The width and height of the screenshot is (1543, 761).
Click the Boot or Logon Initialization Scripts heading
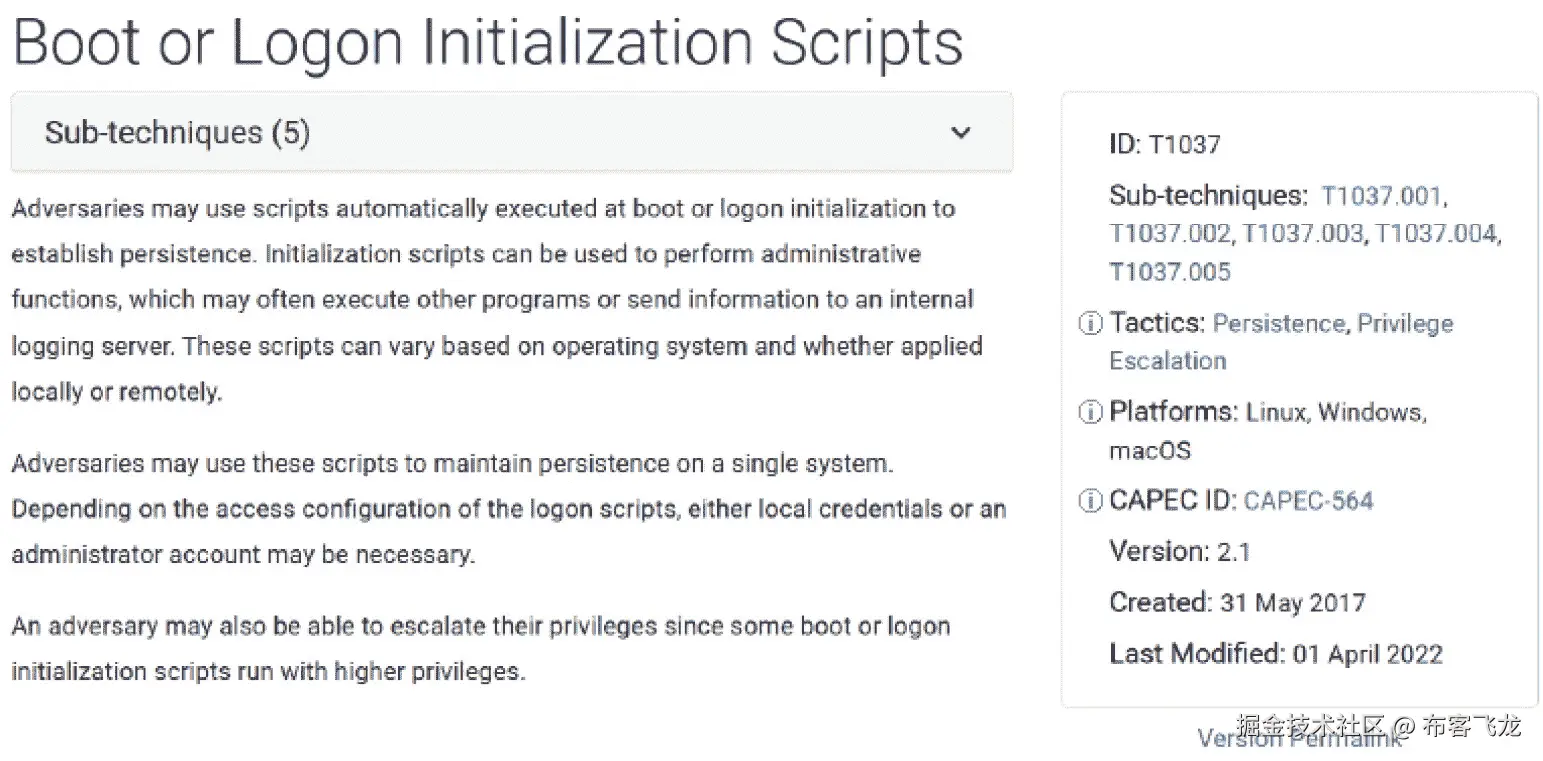[x=488, y=42]
